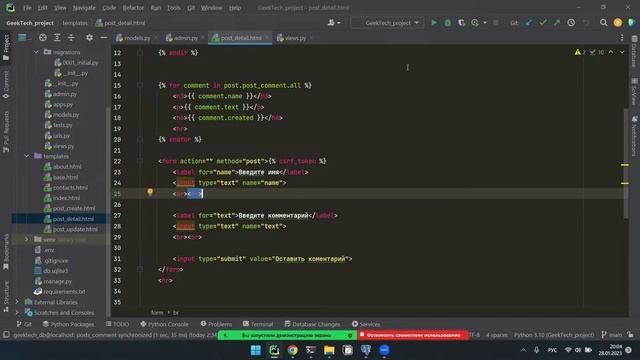Open the File menu
Screen dimensions: 640x360
pyautogui.click(x=27, y=8)
